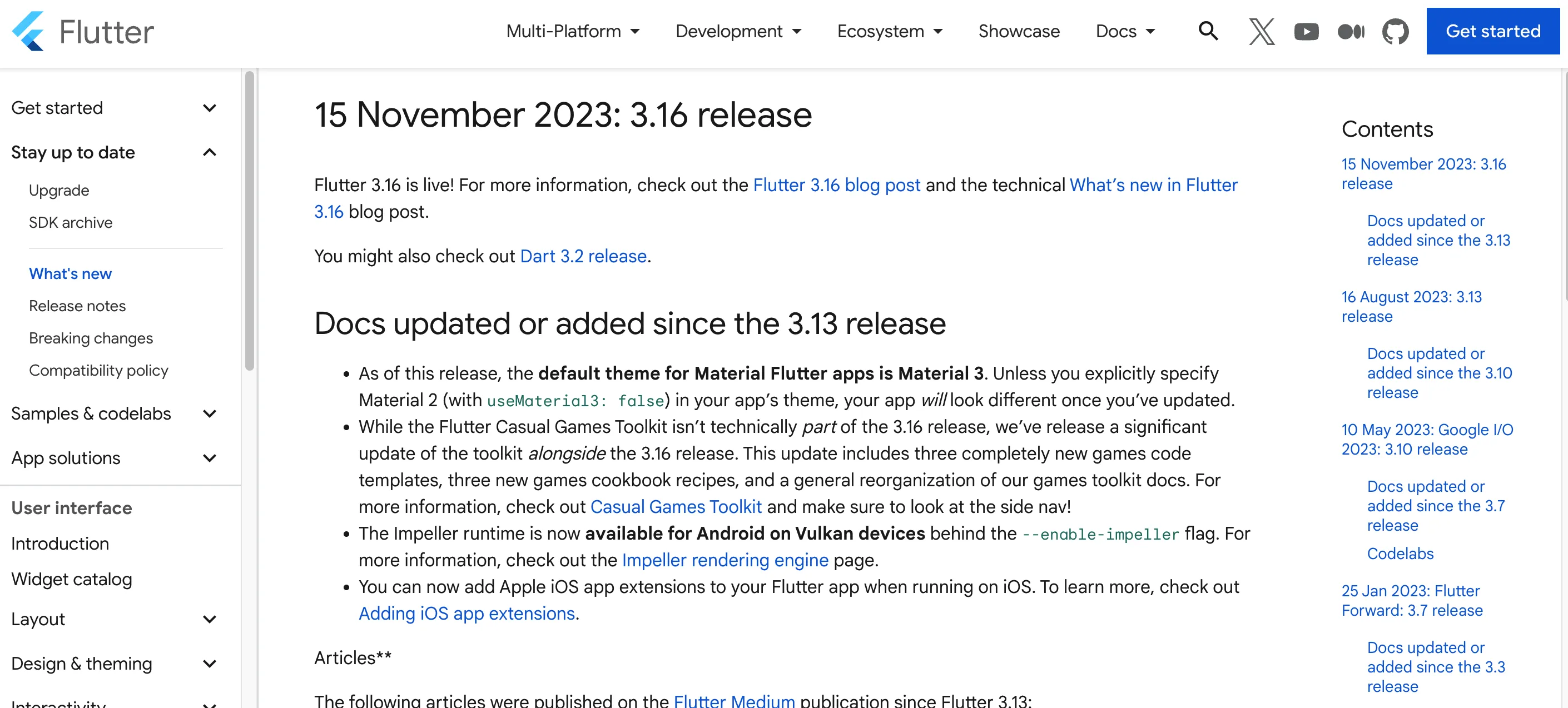This screenshot has height=708, width=1568.
Task: Open the search magnifier icon
Action: click(x=1208, y=31)
